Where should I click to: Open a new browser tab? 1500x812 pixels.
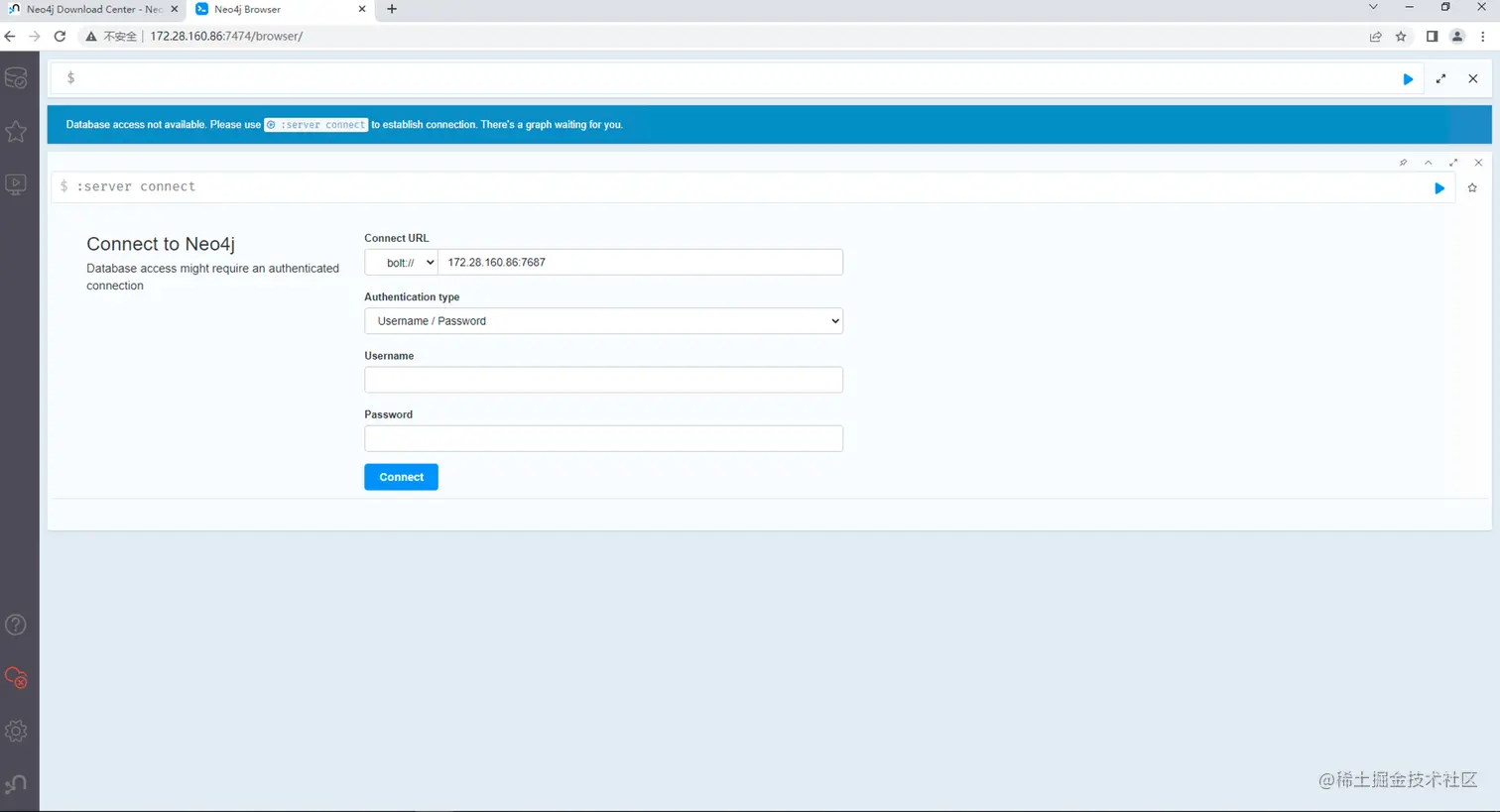coord(392,9)
